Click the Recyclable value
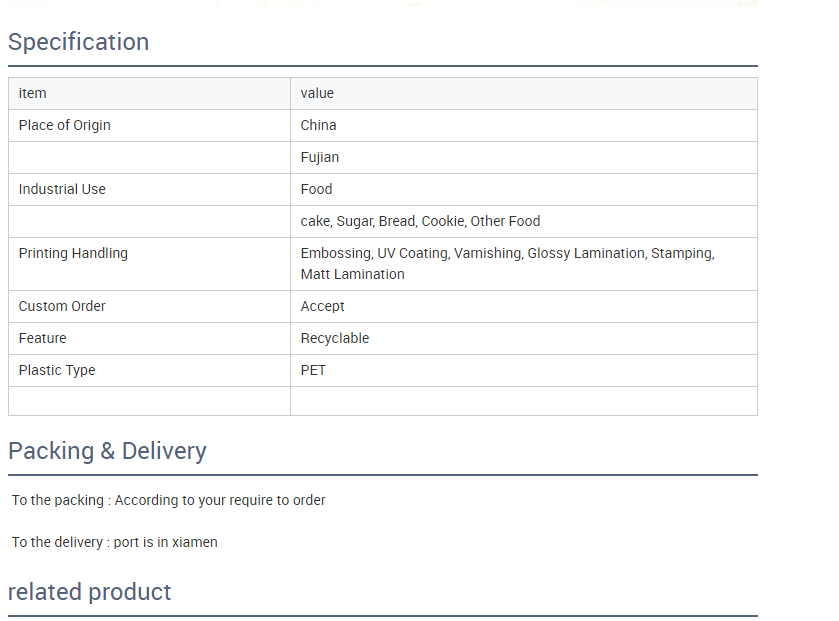839x621 pixels. tap(334, 338)
